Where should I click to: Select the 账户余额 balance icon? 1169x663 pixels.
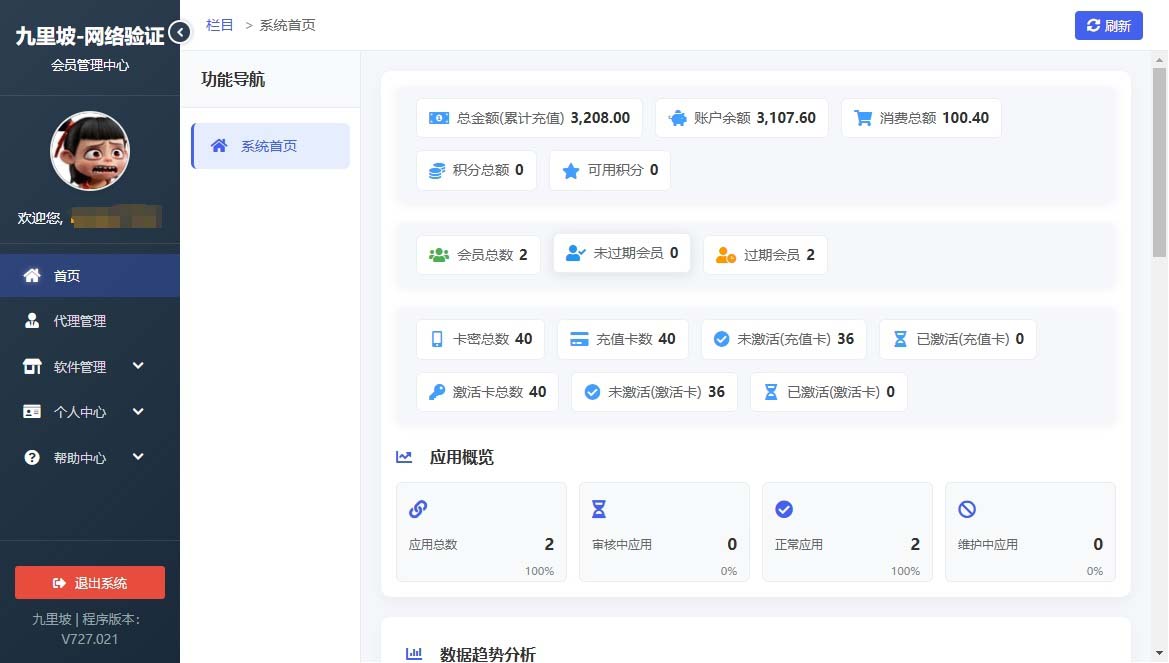coord(679,117)
